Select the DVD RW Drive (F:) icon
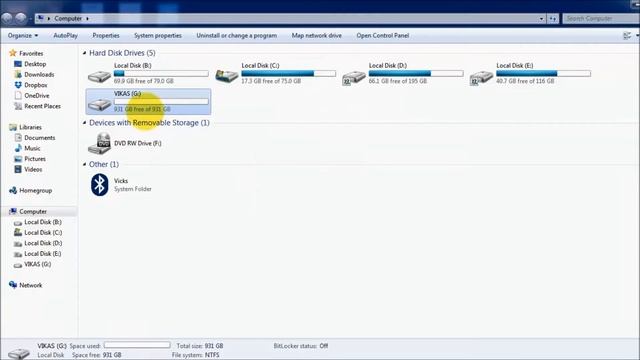Viewport: 640px width, 360px height. (x=99, y=143)
